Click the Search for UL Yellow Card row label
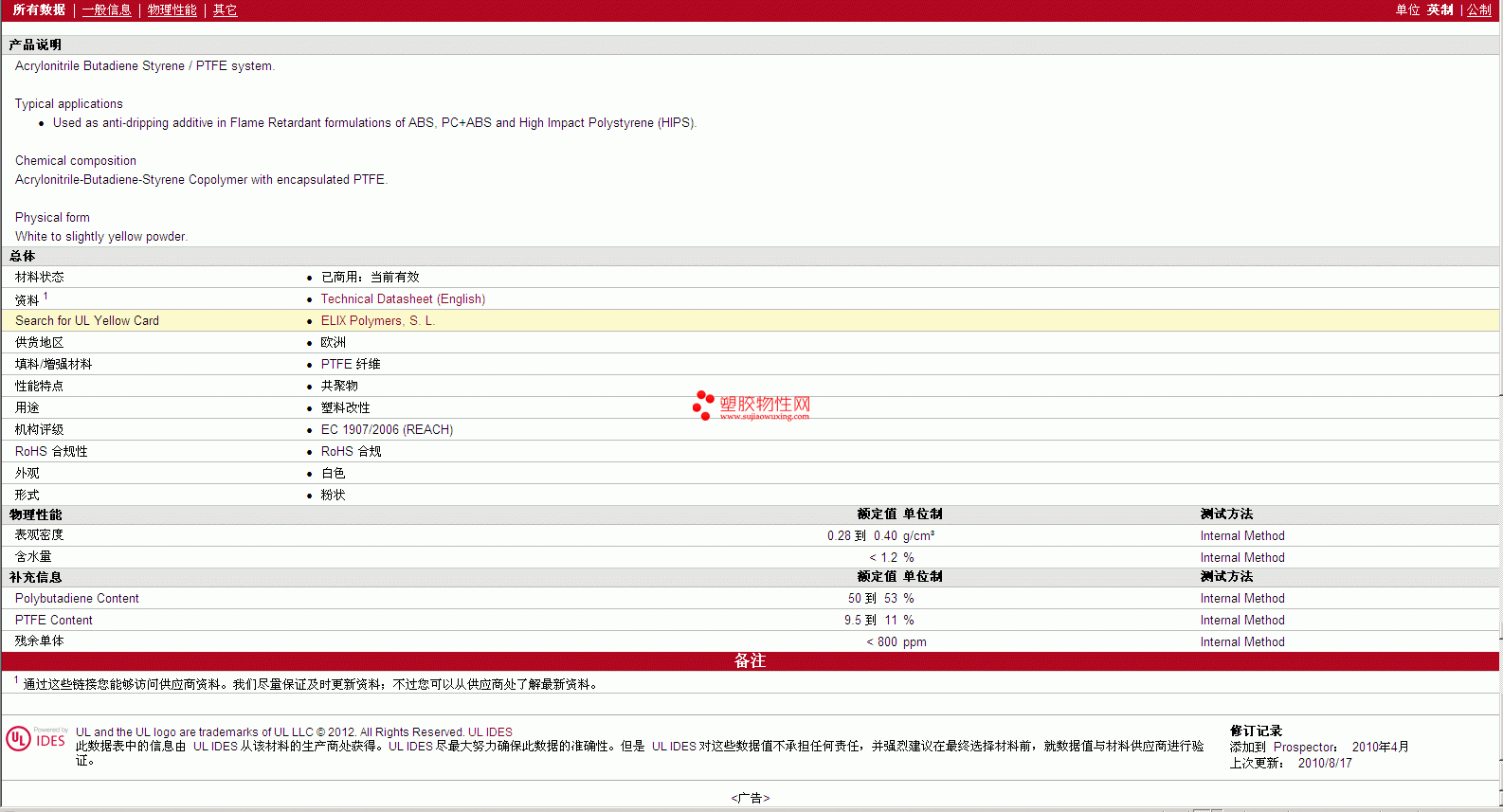This screenshot has width=1503, height=812. (x=87, y=320)
